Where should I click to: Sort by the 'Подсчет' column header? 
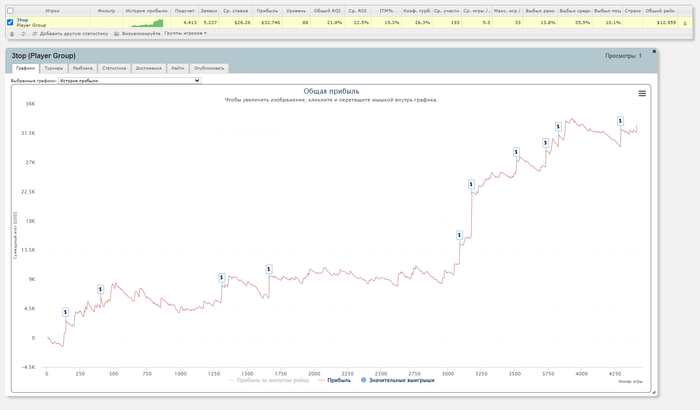(184, 11)
